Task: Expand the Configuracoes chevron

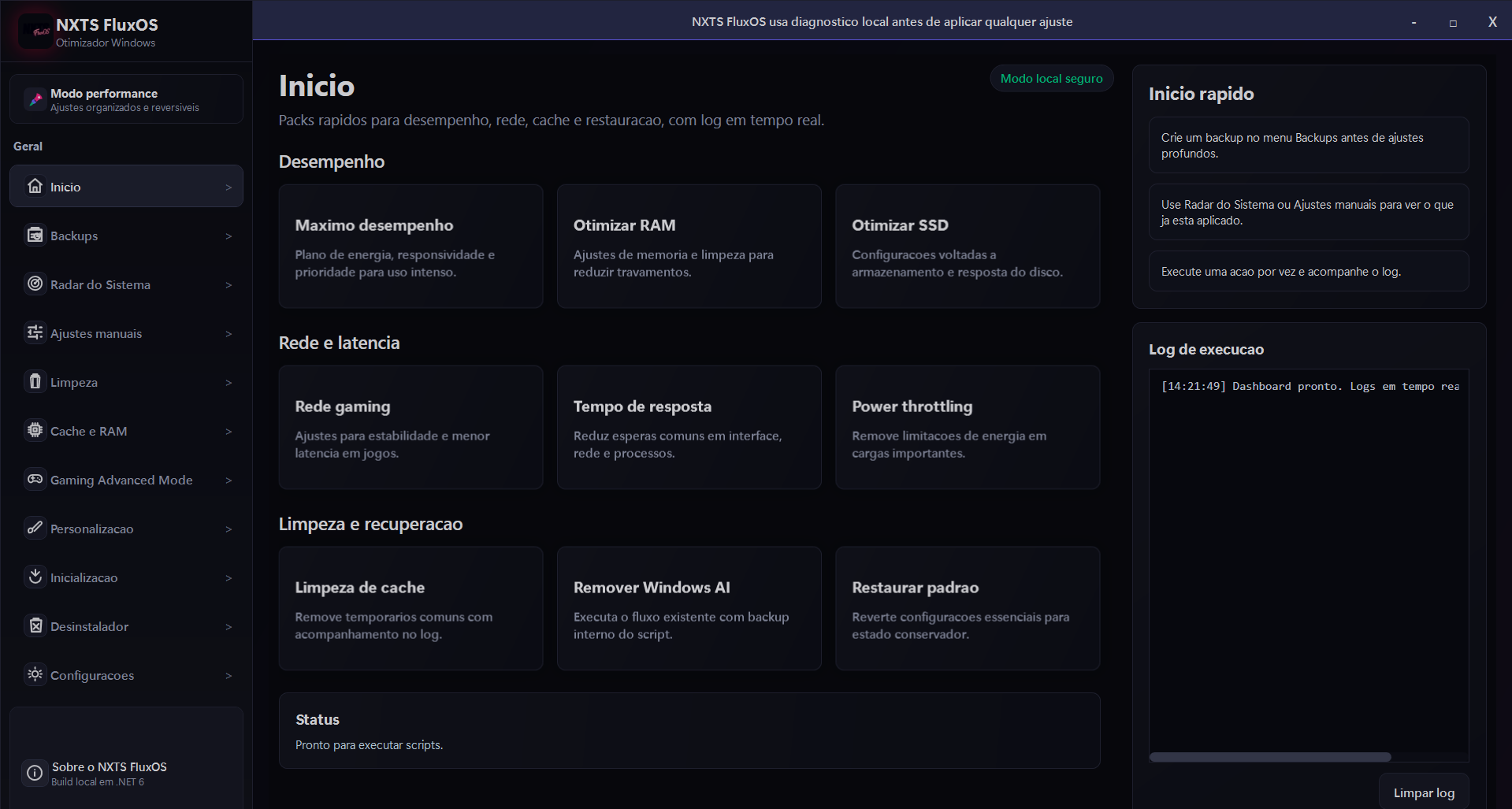Action: [228, 676]
